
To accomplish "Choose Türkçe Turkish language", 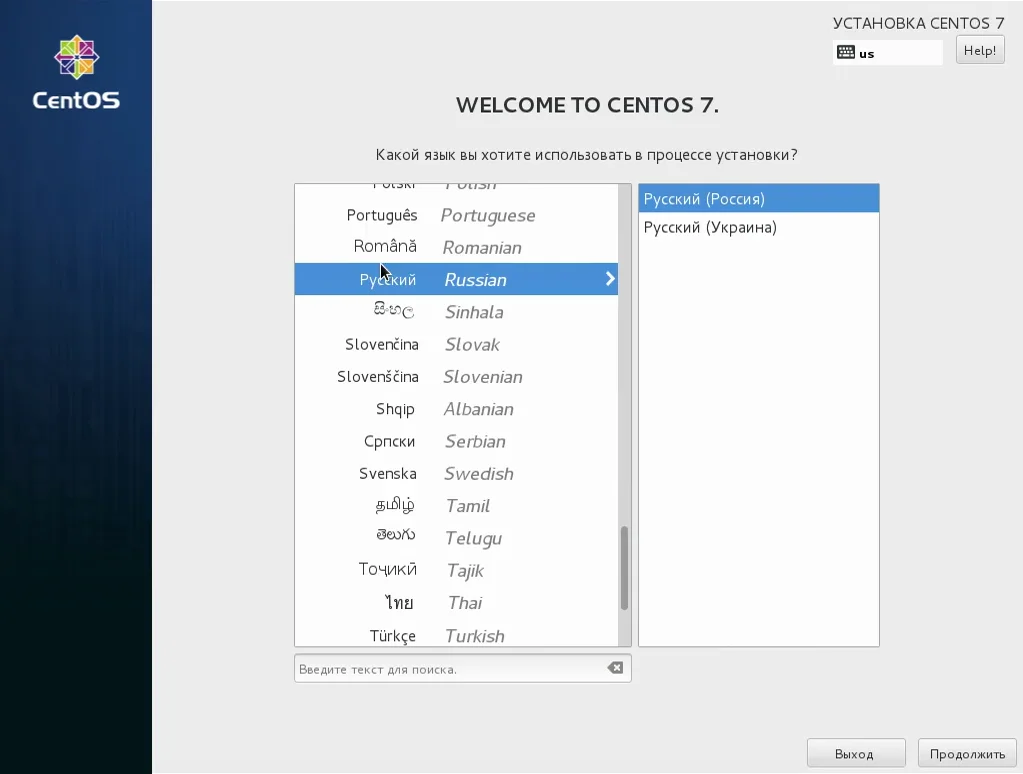I will click(x=456, y=634).
